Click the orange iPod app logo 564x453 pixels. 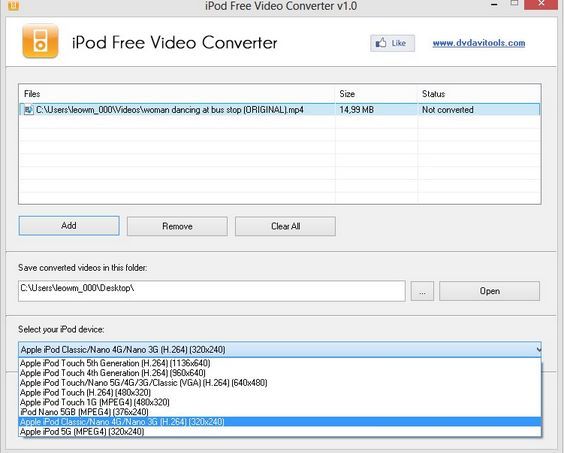point(40,41)
